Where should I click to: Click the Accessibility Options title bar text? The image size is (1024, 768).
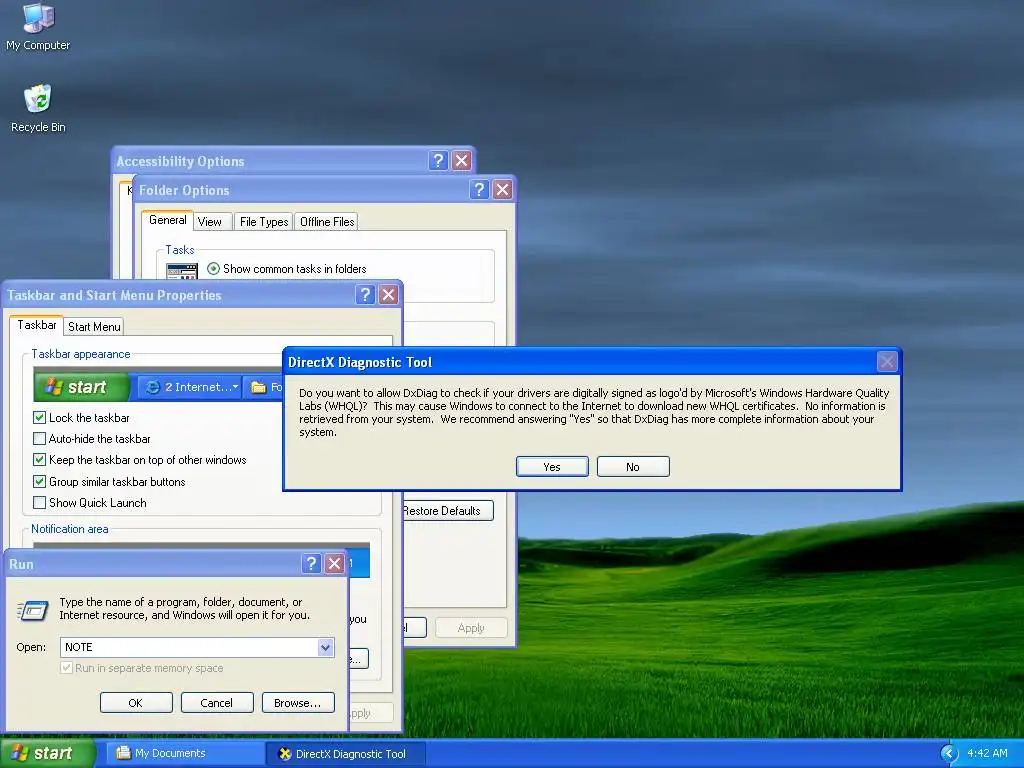pos(180,161)
